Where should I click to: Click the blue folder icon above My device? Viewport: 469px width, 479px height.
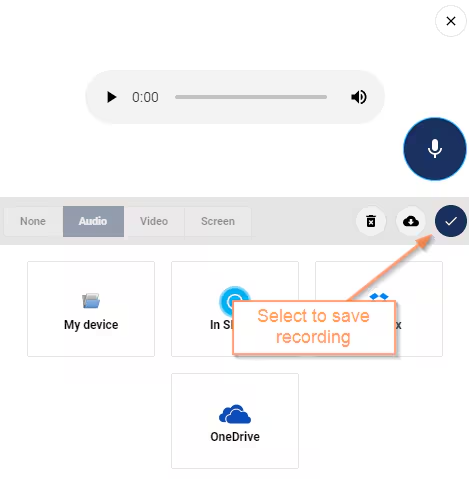(x=91, y=300)
